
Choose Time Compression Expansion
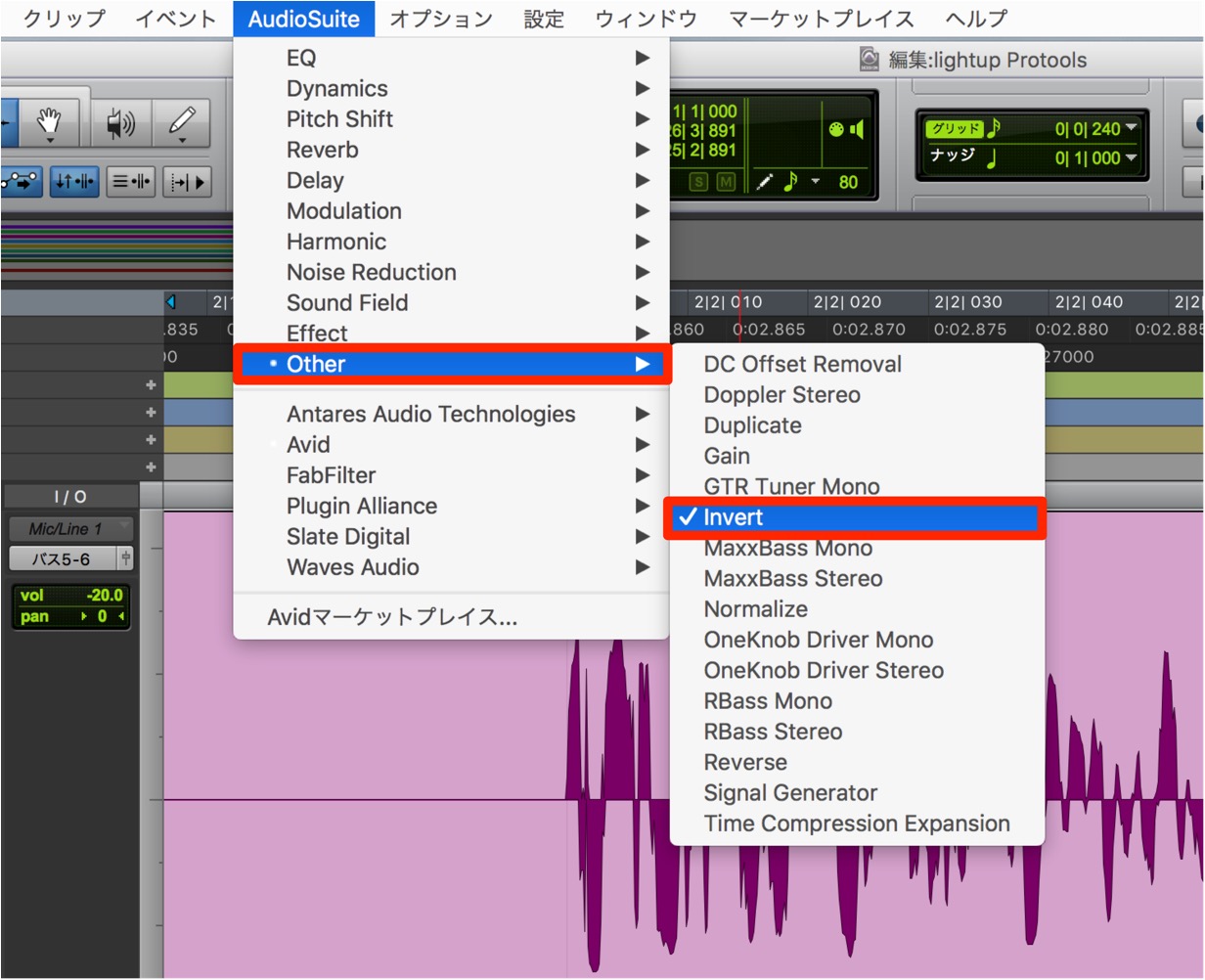(857, 824)
